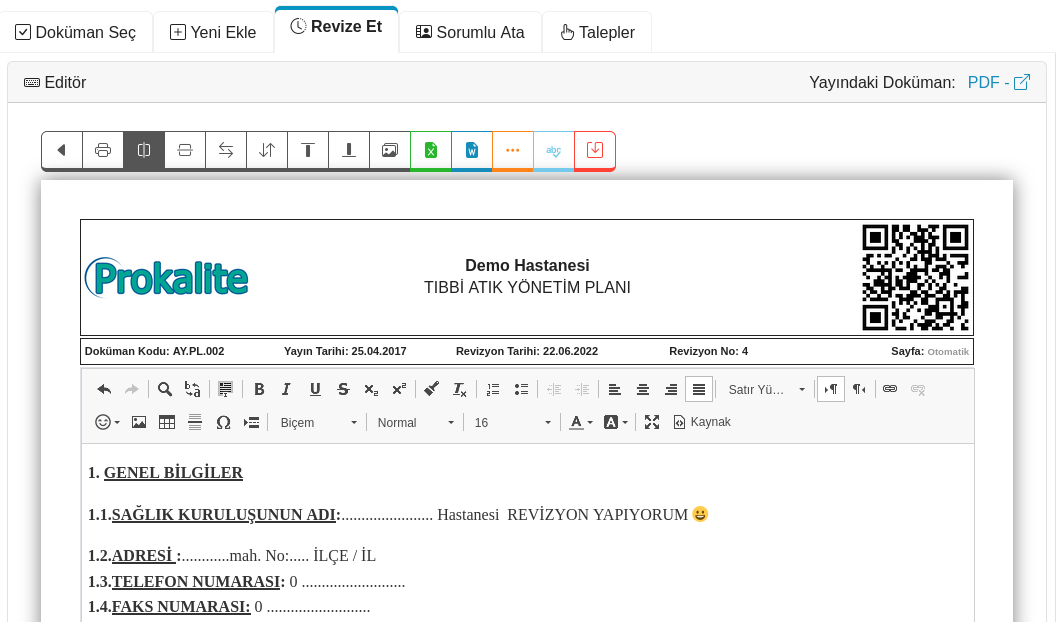Viewport: 1057px width, 622px height.
Task: Toggle bold formatting
Action: point(259,390)
